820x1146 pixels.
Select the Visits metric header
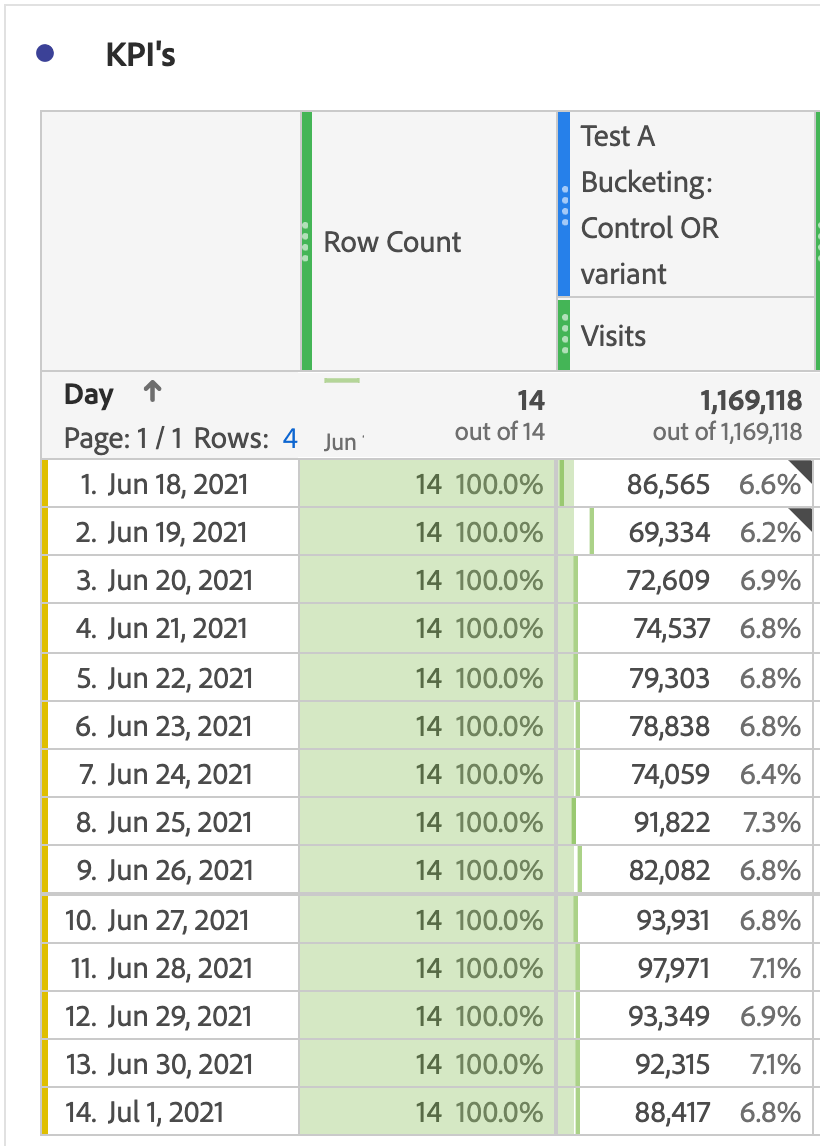[x=686, y=335]
